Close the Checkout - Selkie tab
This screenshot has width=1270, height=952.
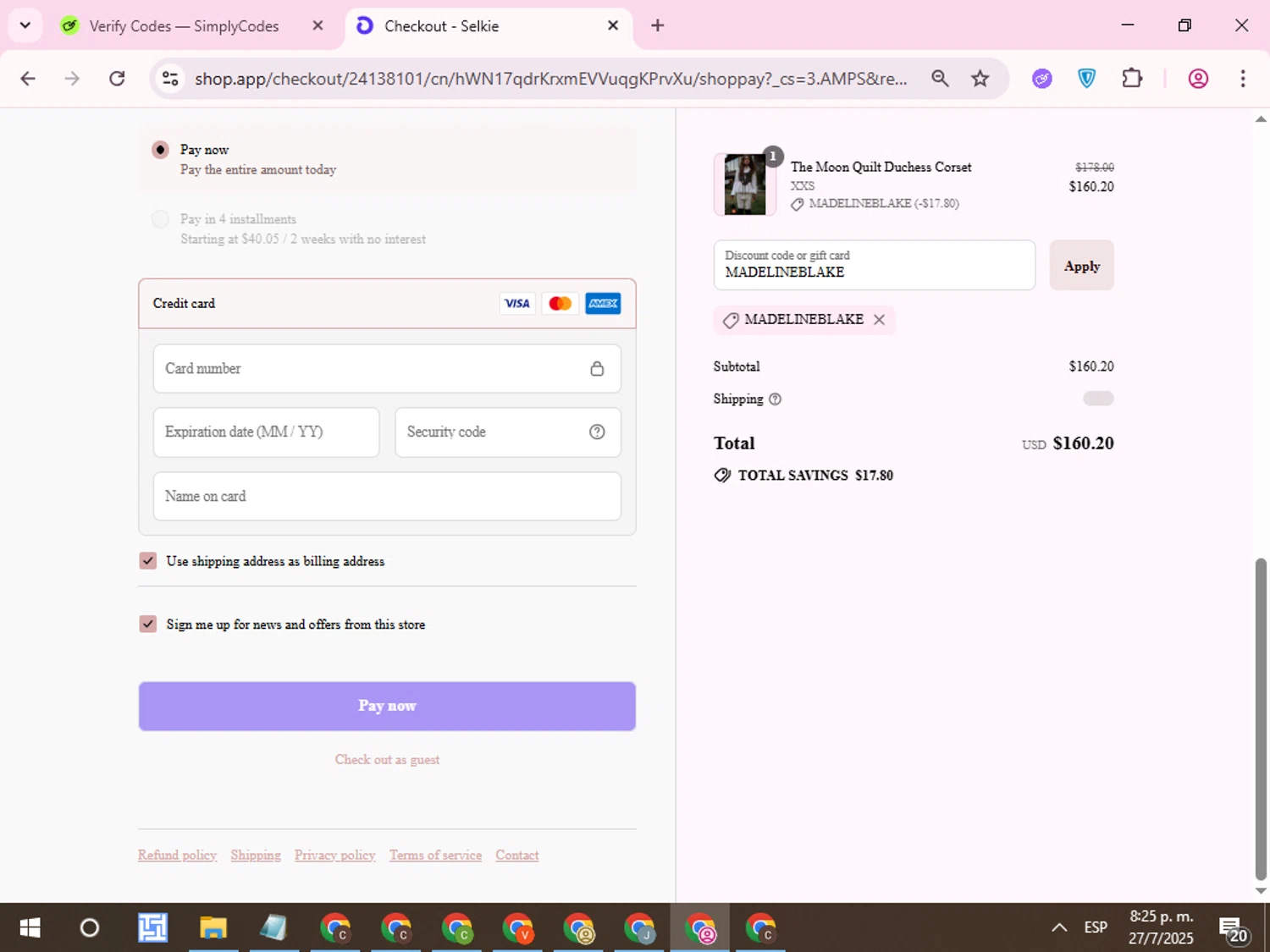(613, 25)
